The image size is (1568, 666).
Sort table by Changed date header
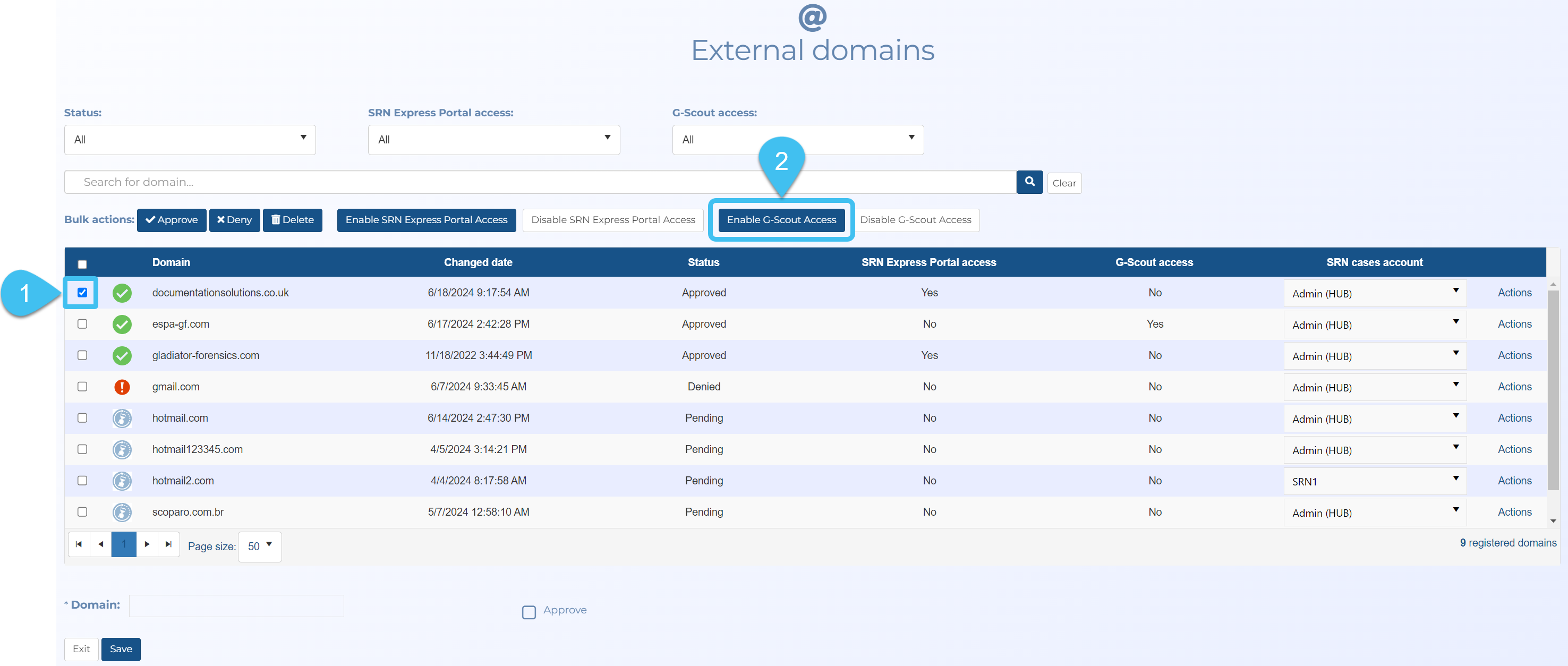[478, 262]
